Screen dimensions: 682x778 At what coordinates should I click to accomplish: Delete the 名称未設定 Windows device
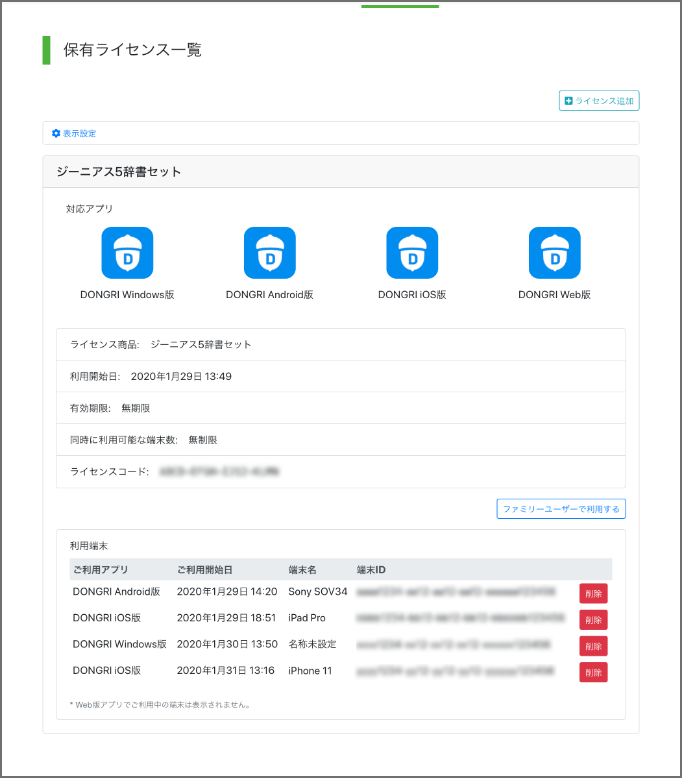pos(593,646)
